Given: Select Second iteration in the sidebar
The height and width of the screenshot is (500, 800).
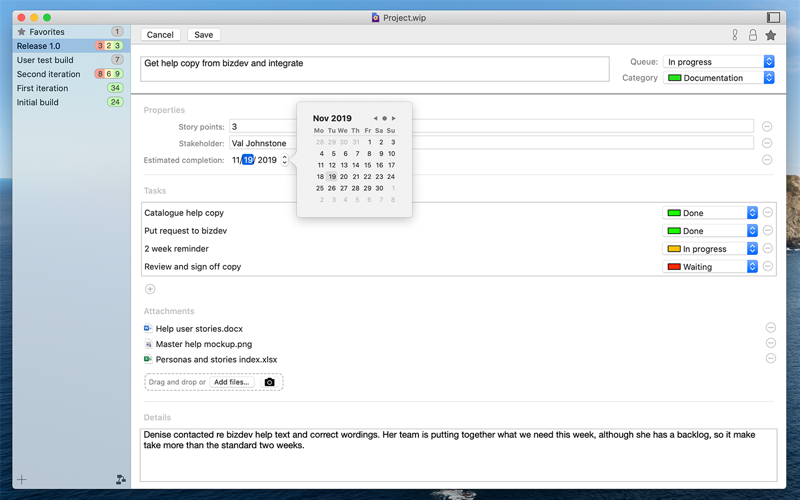Looking at the screenshot, I should click(71, 74).
